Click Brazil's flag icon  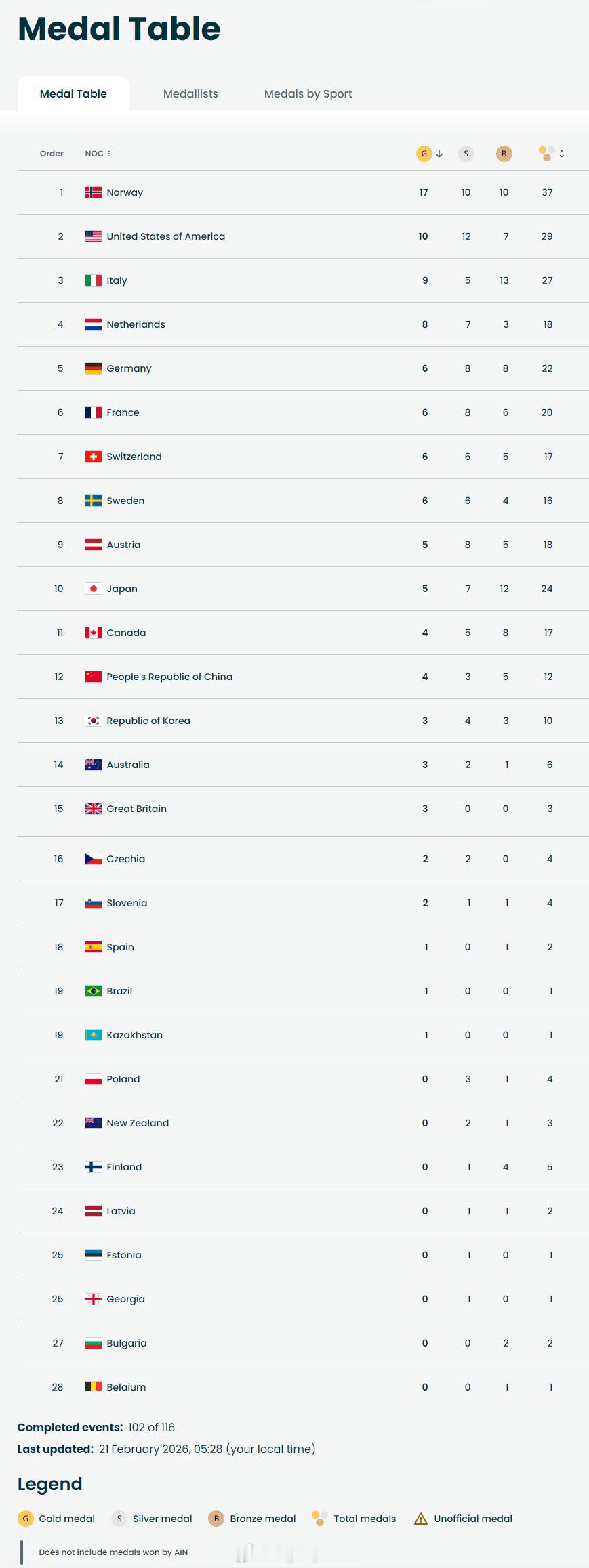(x=94, y=991)
